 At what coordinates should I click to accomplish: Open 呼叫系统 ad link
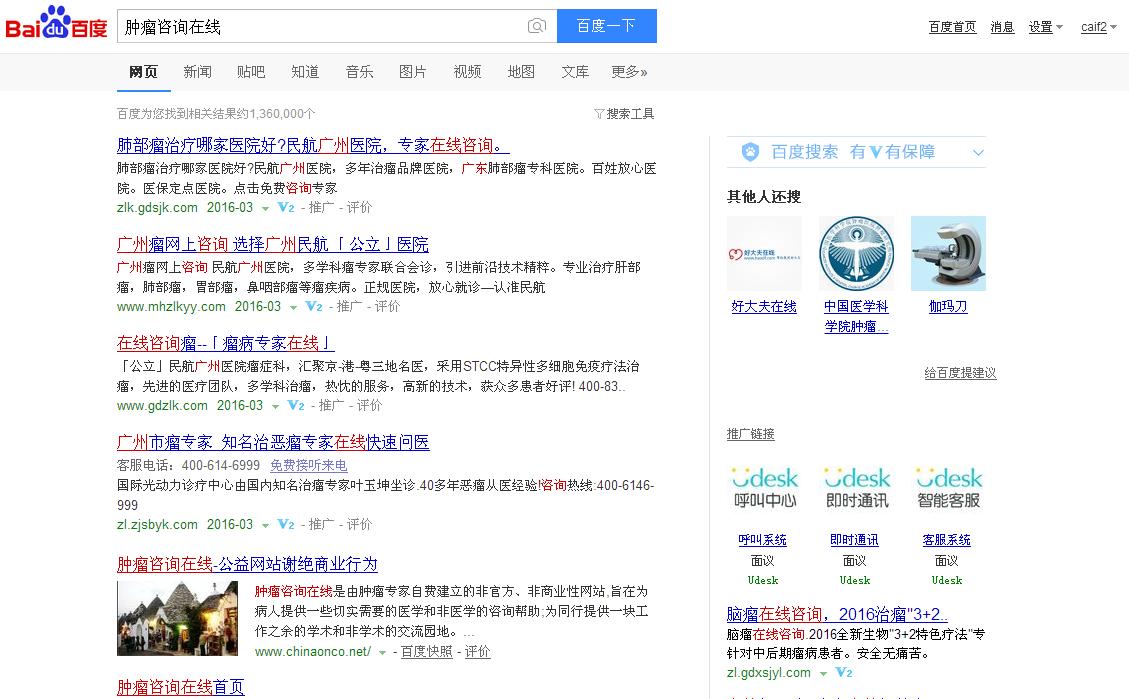tap(763, 540)
